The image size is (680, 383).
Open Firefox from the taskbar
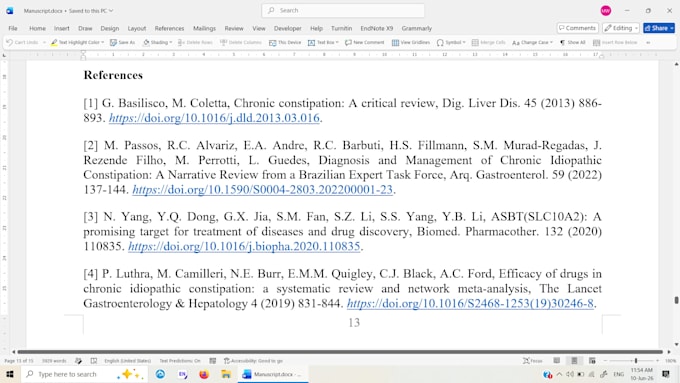click(x=204, y=374)
